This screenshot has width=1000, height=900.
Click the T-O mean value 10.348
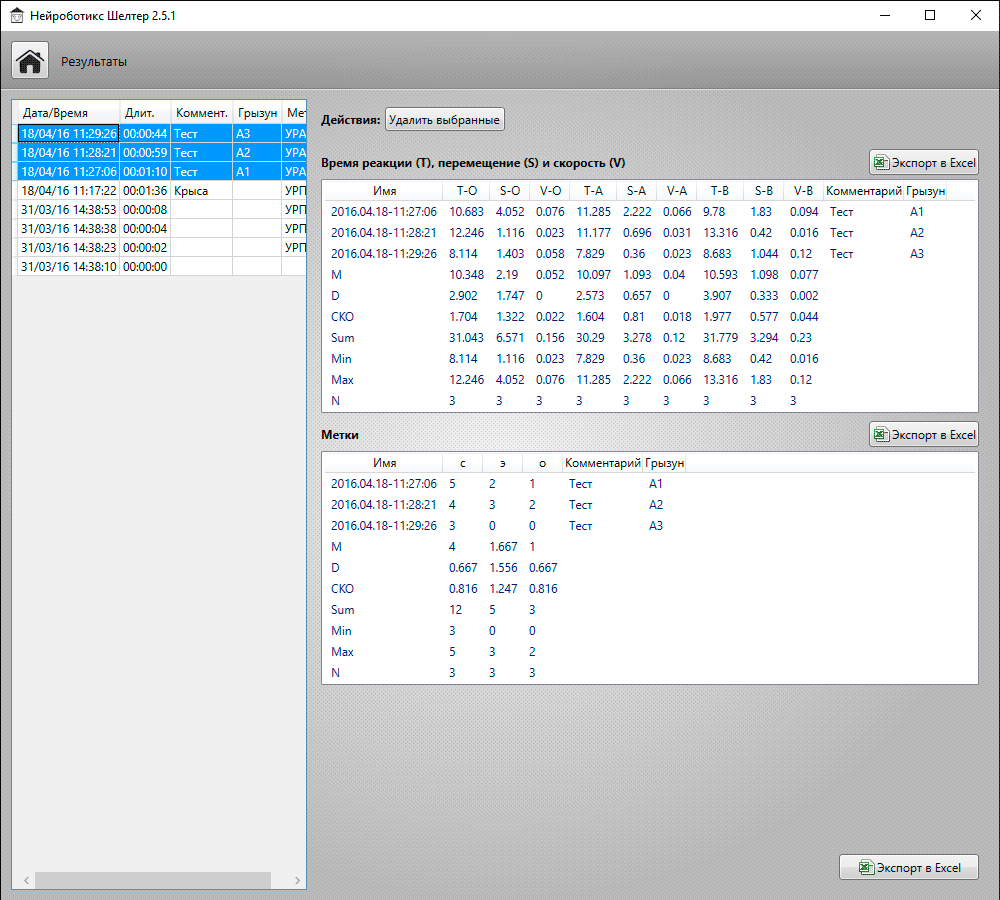coord(466,275)
